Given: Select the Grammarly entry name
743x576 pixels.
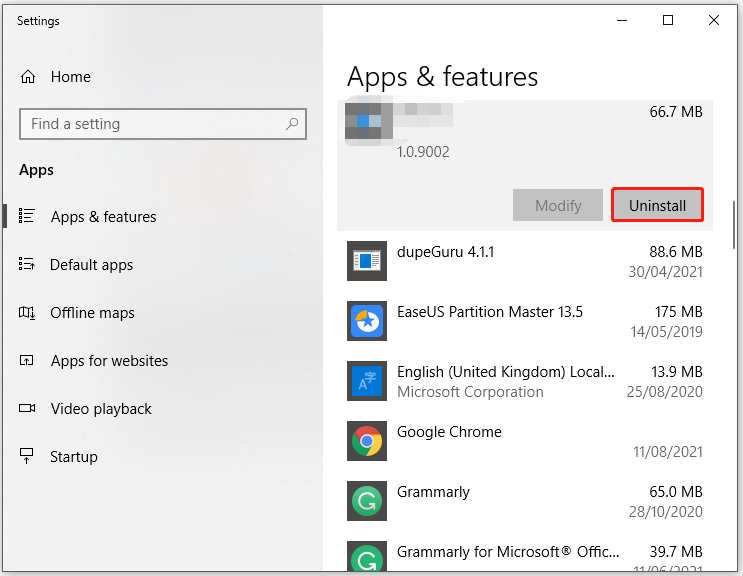Looking at the screenshot, I should pyautogui.click(x=433, y=492).
